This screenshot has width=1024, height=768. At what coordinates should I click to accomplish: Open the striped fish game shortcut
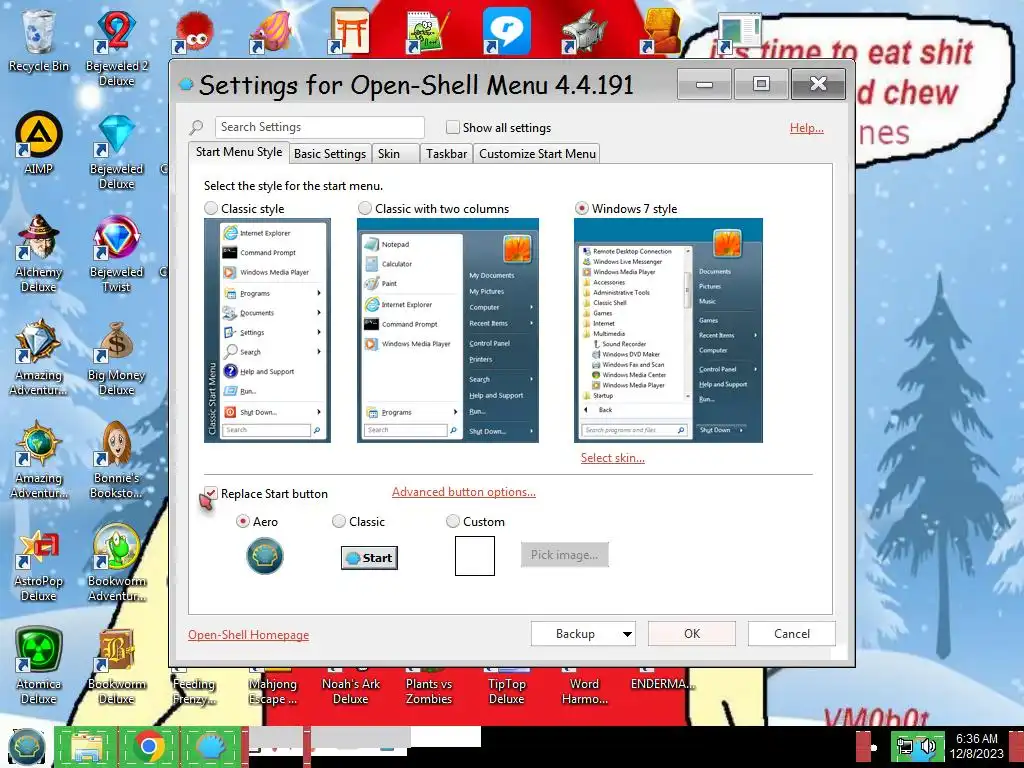(270, 31)
